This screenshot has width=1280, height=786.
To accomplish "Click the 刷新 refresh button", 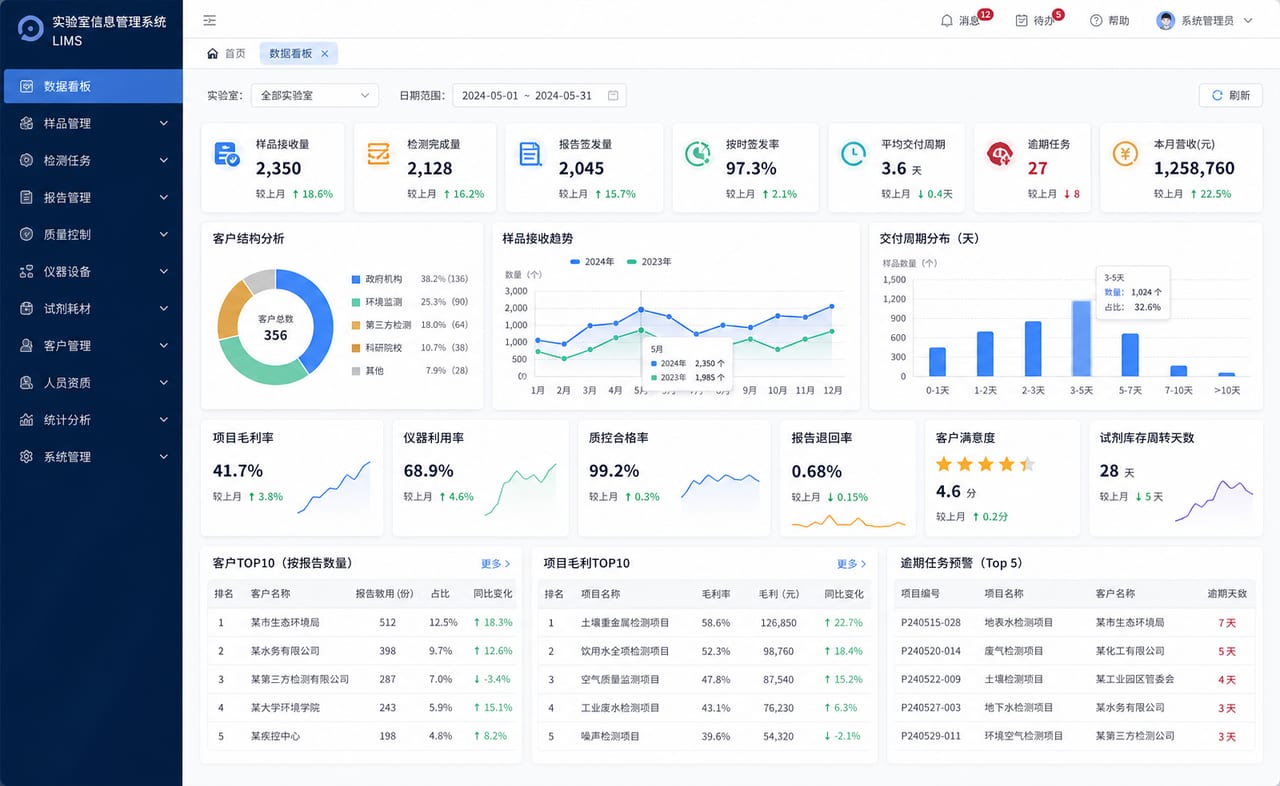I will [1231, 95].
